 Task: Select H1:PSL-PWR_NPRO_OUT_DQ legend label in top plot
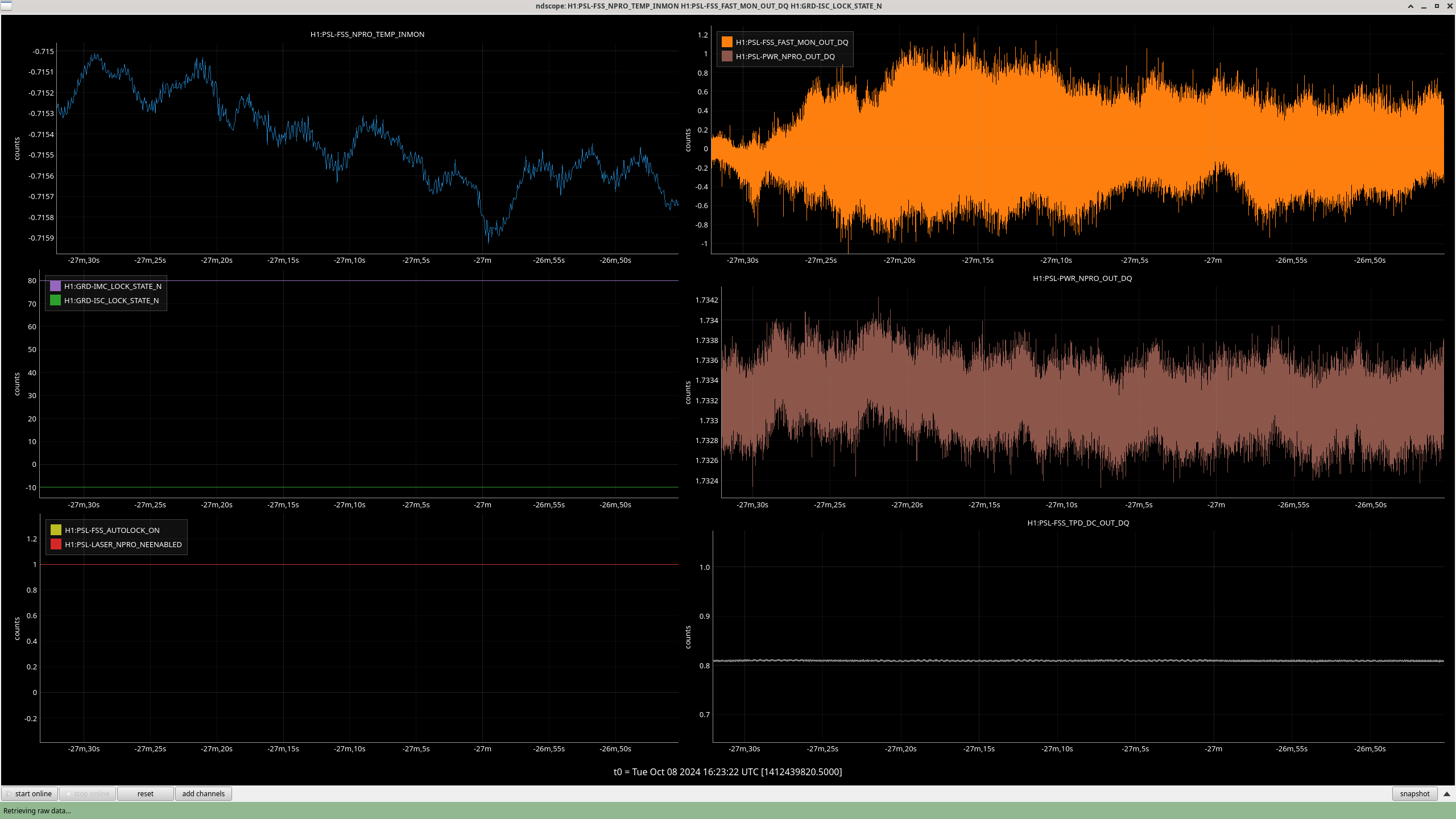tap(785, 56)
